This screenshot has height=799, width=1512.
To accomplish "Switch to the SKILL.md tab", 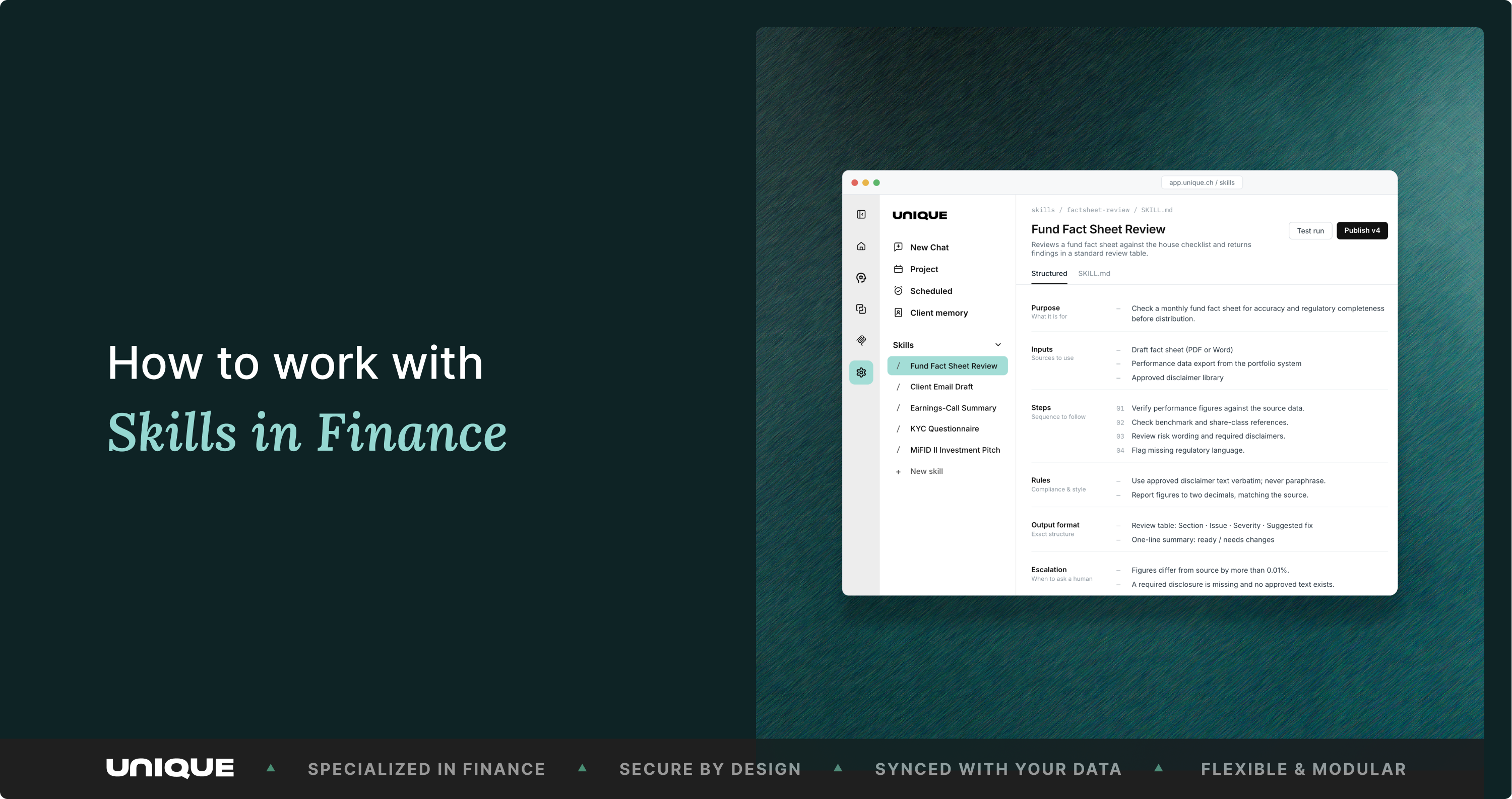I will (1094, 274).
